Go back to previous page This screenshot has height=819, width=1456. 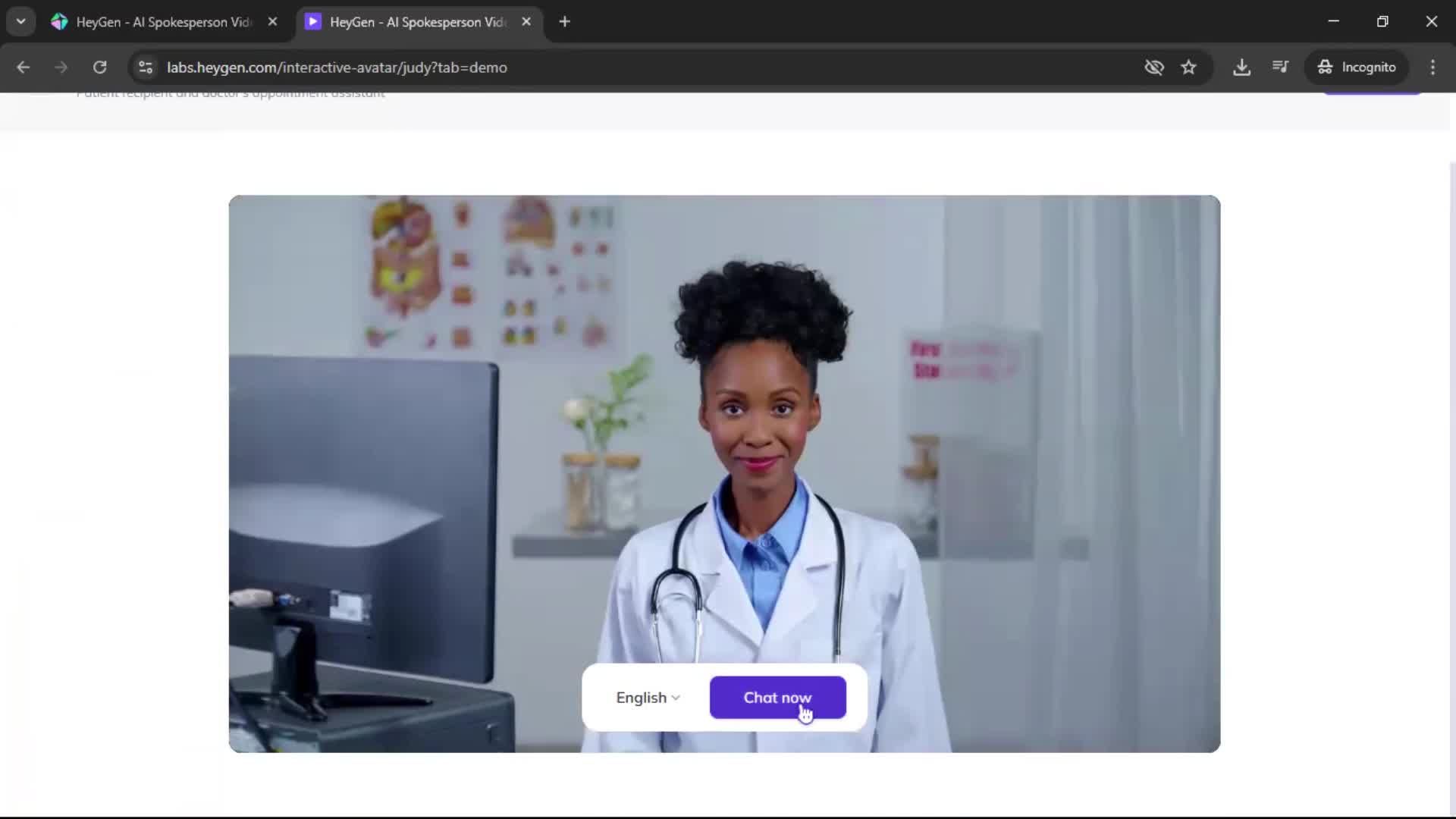(x=23, y=67)
